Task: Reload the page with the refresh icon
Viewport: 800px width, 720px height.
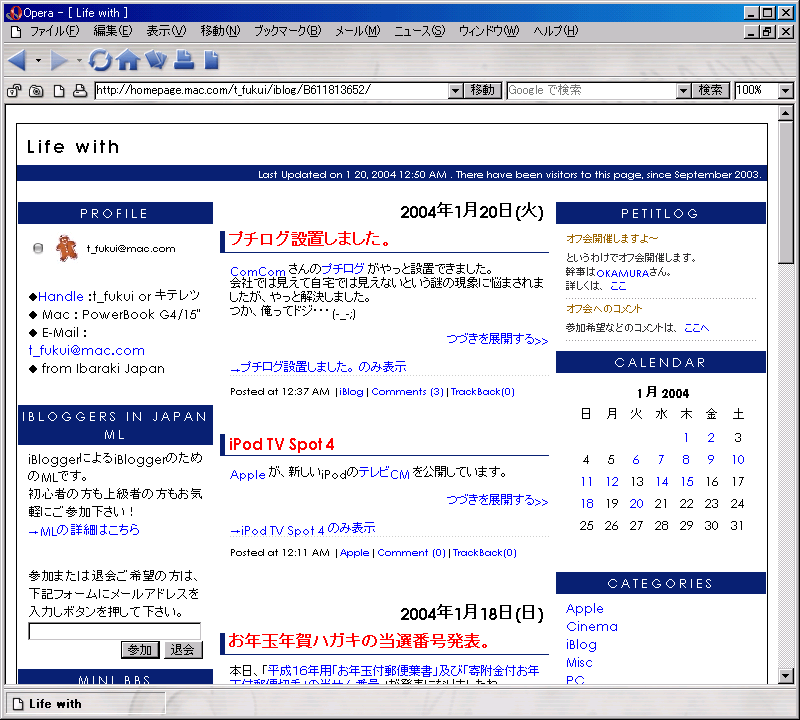Action: pos(100,60)
